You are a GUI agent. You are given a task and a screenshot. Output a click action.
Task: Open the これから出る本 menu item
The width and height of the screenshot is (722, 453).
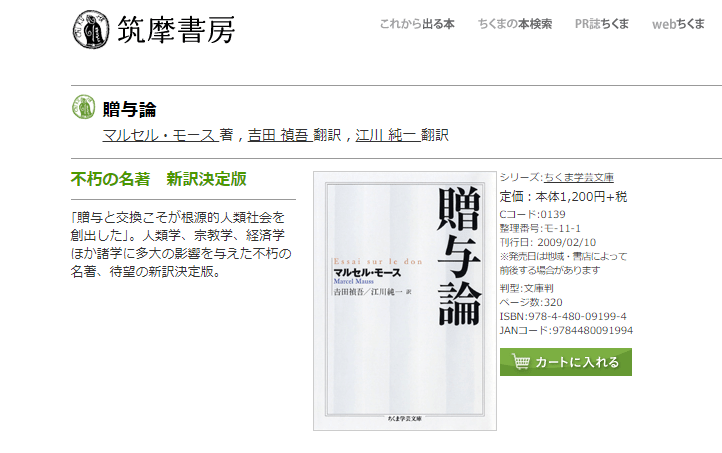[417, 24]
